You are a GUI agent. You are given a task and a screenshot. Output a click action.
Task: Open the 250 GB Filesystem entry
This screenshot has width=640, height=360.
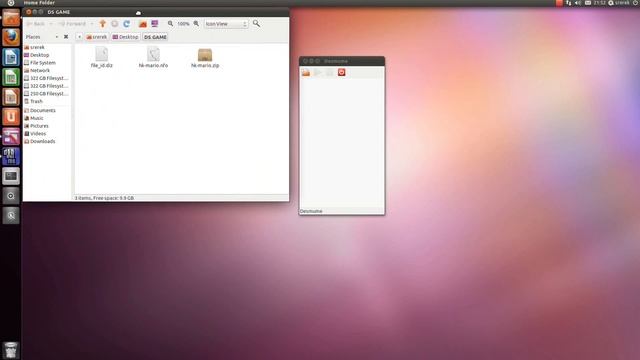[x=47, y=93]
